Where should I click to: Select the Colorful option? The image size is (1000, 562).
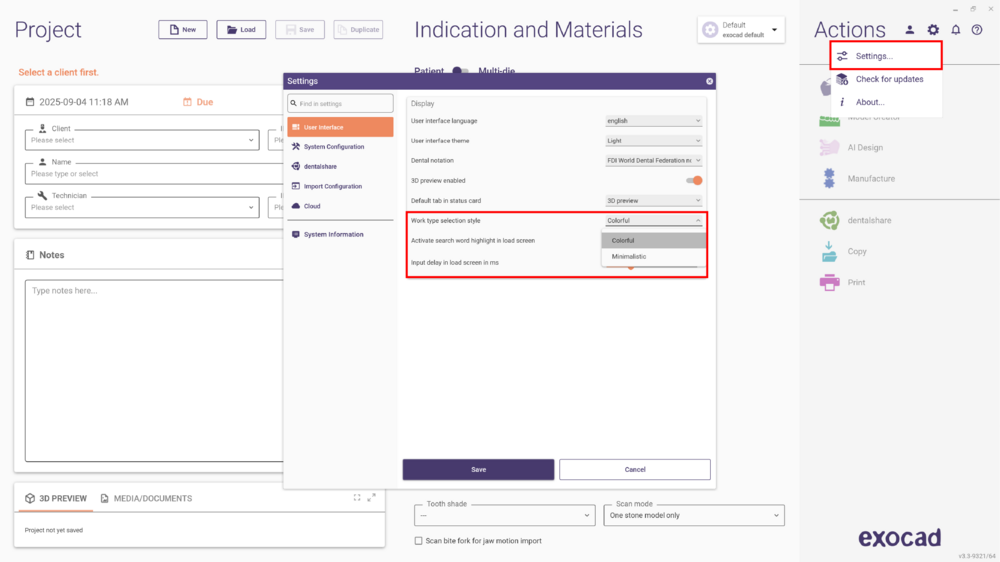654,240
